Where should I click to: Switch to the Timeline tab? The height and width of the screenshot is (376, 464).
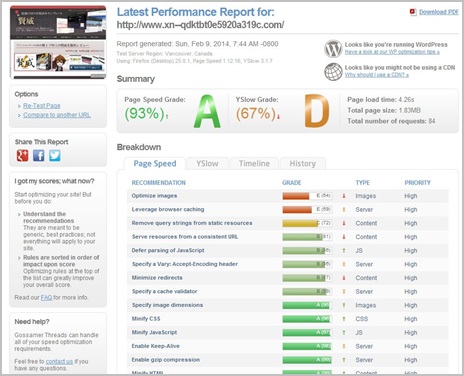click(x=254, y=164)
